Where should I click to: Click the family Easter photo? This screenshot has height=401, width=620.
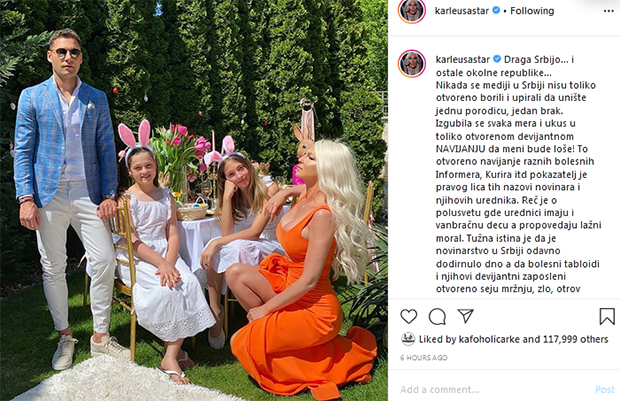click(x=194, y=200)
